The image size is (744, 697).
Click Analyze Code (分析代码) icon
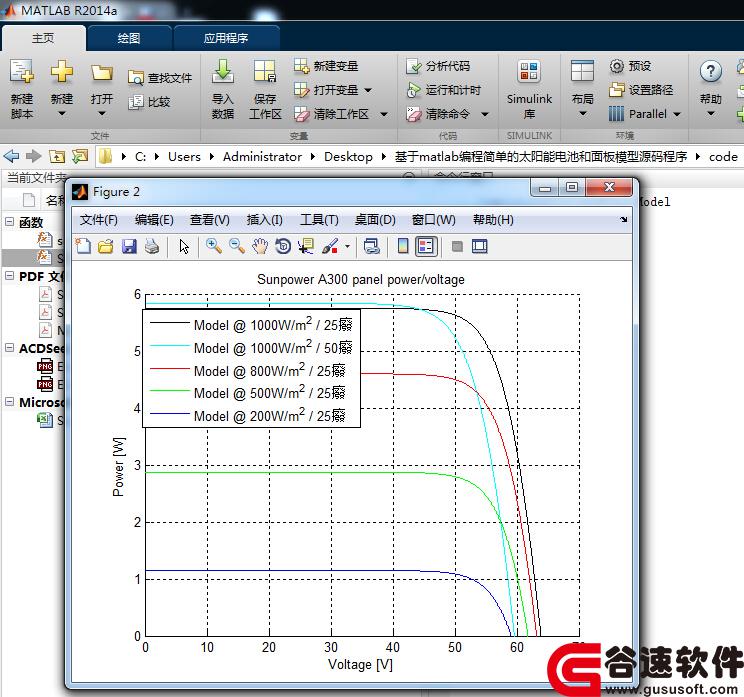coord(414,66)
